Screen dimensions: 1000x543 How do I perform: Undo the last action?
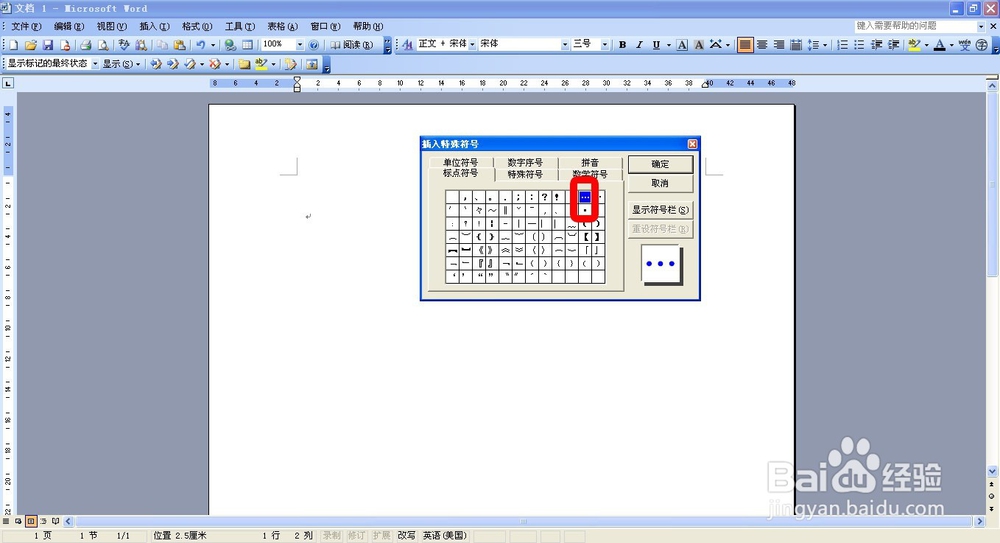[x=201, y=45]
